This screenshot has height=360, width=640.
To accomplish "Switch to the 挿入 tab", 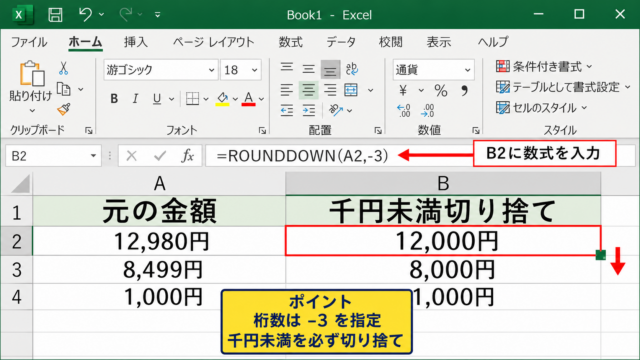I will point(136,42).
